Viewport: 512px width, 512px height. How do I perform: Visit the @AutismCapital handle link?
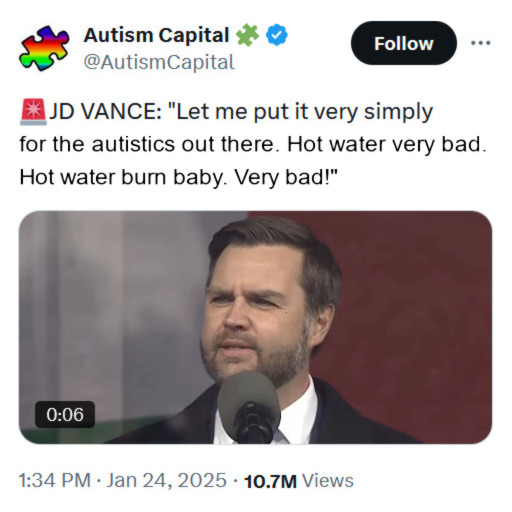point(159,62)
